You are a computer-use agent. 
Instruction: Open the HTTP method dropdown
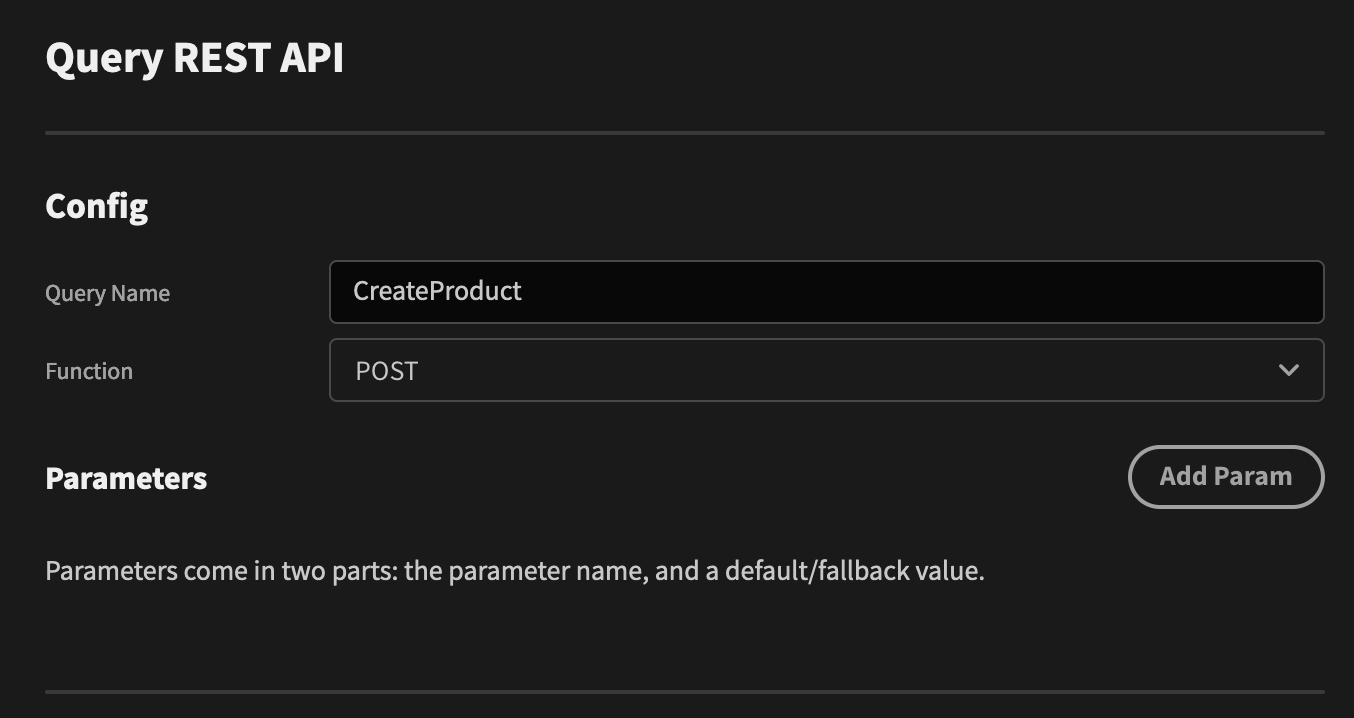click(826, 370)
